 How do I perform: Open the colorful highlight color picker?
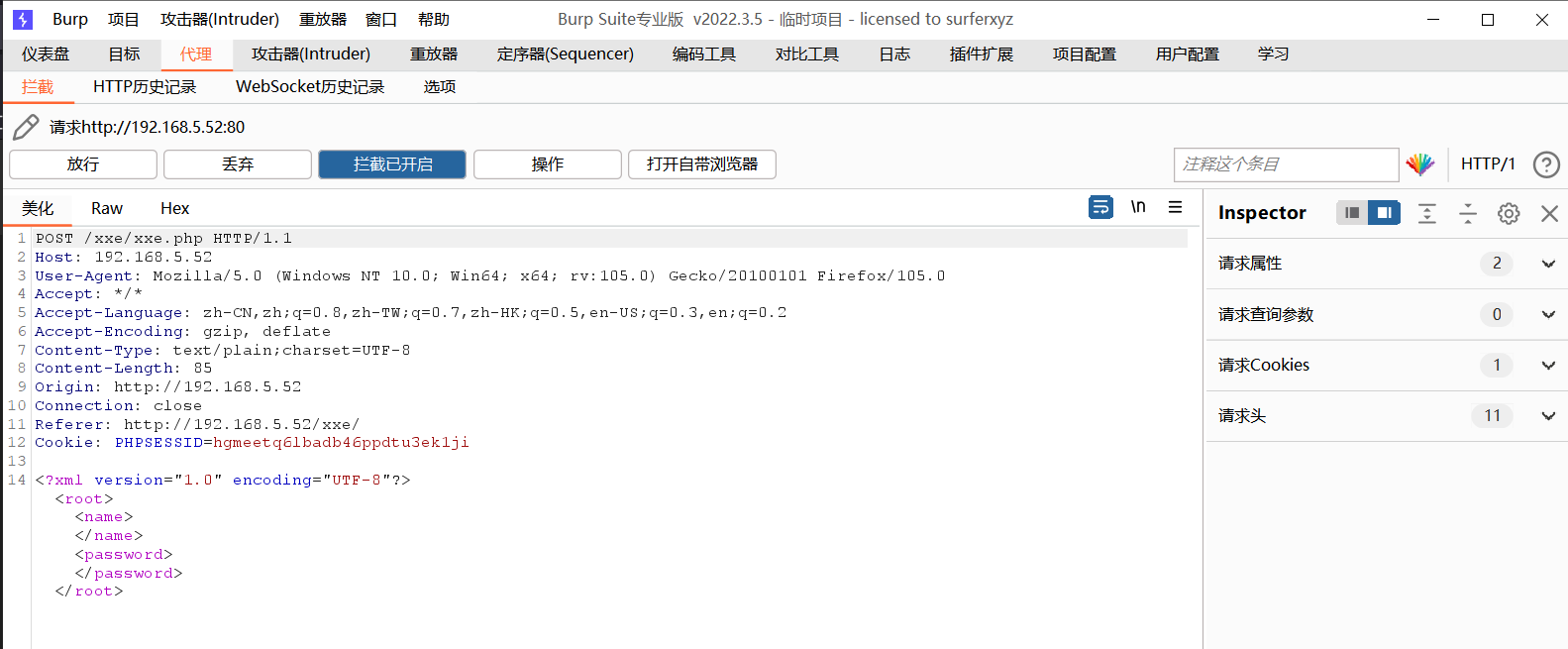[1420, 164]
